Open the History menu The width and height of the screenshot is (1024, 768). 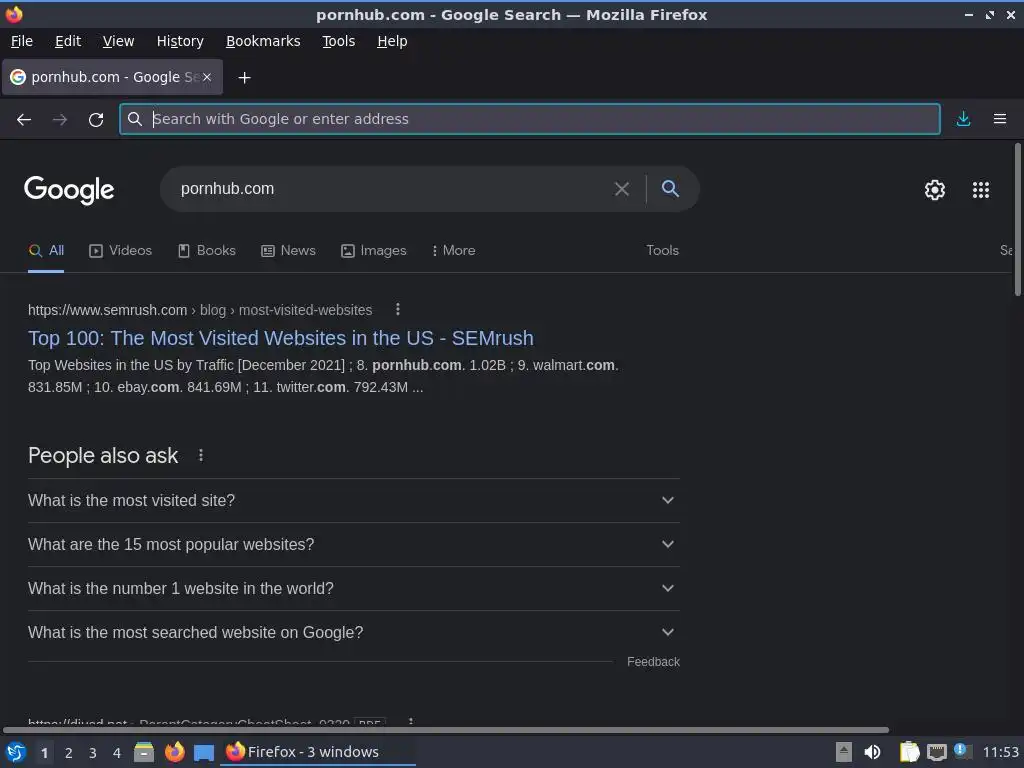180,41
